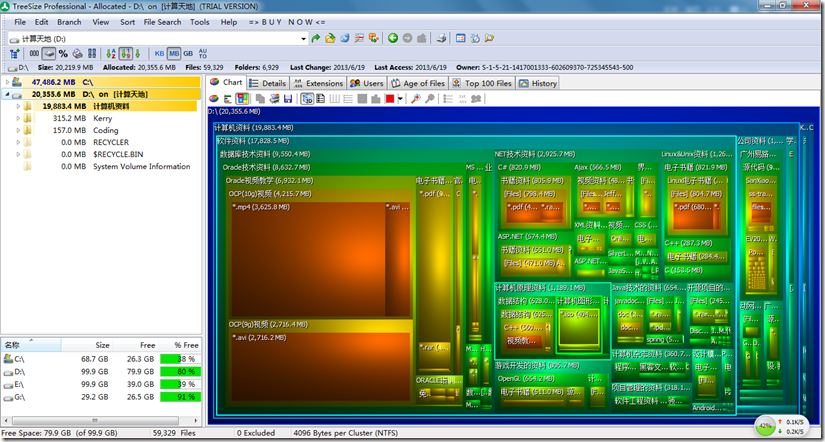Expand the Kerry folder
This screenshot has height=442, width=825.
[18, 118]
